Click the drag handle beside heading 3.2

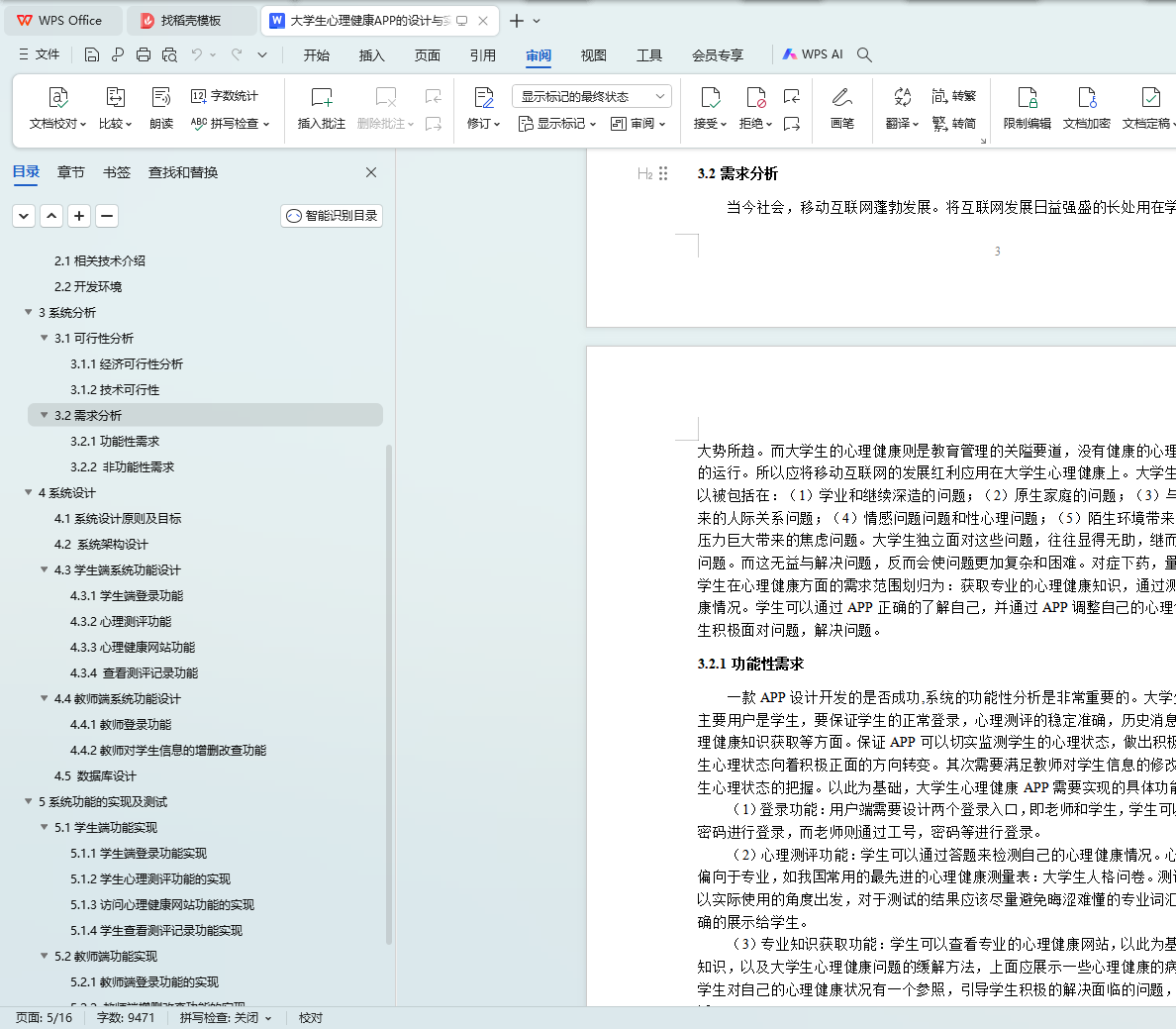click(x=663, y=174)
